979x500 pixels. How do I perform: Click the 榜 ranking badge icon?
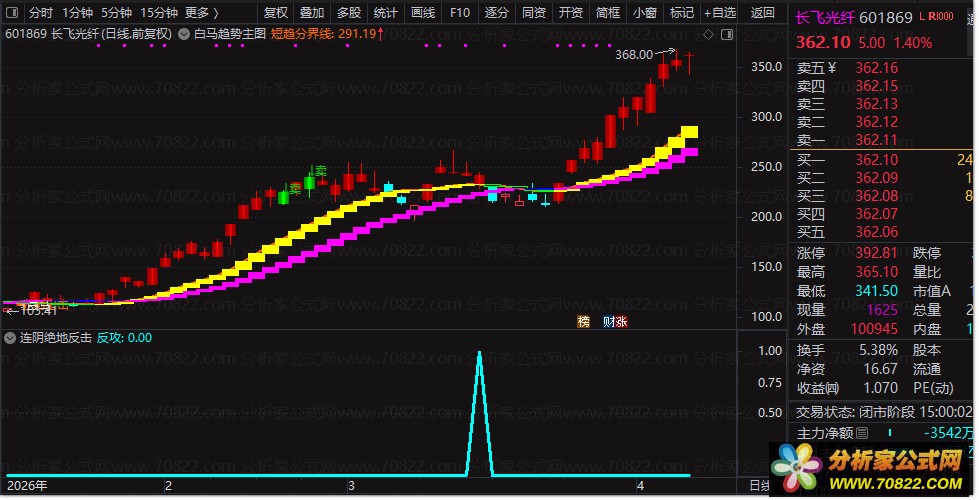(x=583, y=321)
